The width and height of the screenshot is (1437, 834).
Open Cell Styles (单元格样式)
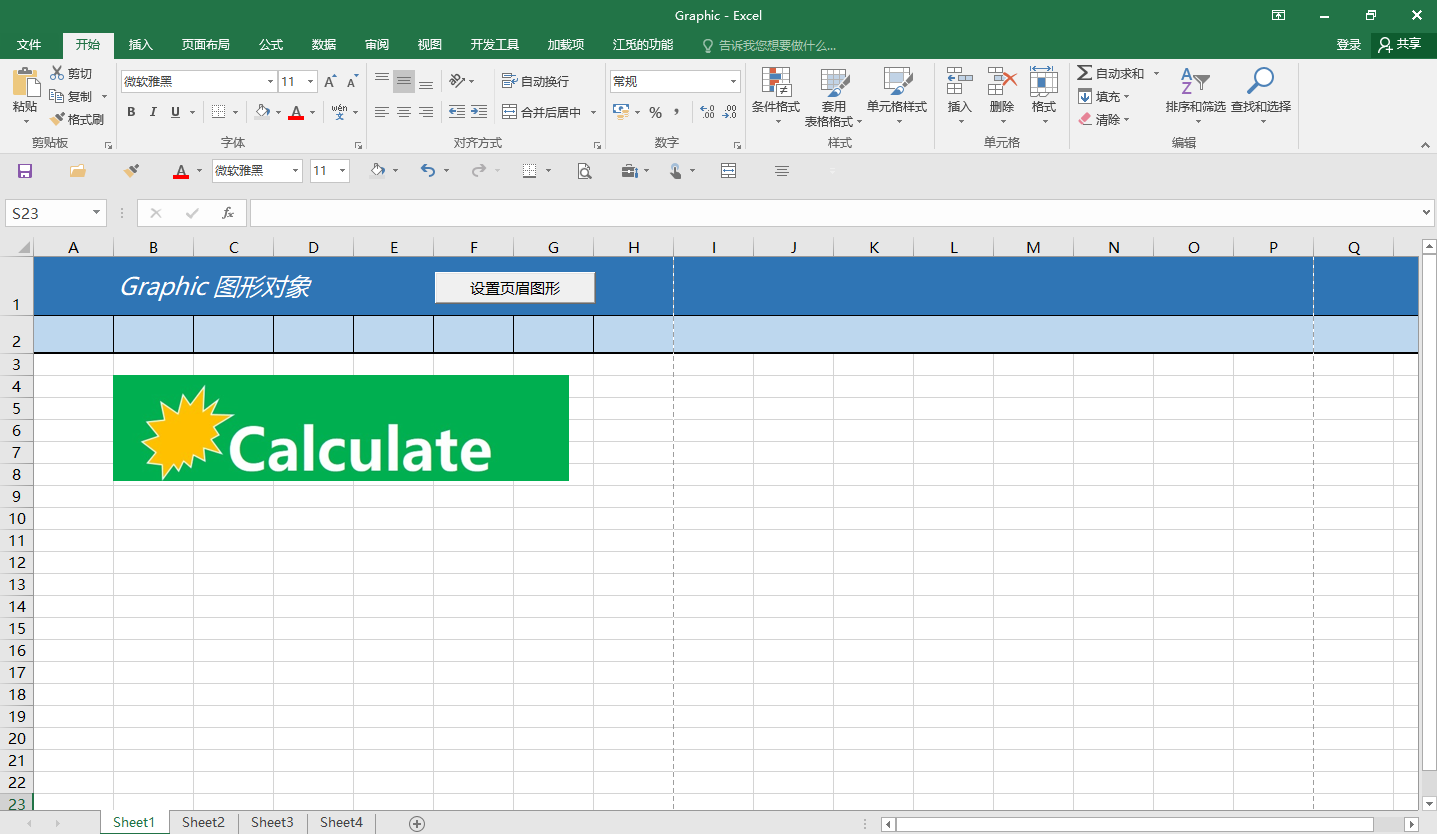(x=897, y=96)
